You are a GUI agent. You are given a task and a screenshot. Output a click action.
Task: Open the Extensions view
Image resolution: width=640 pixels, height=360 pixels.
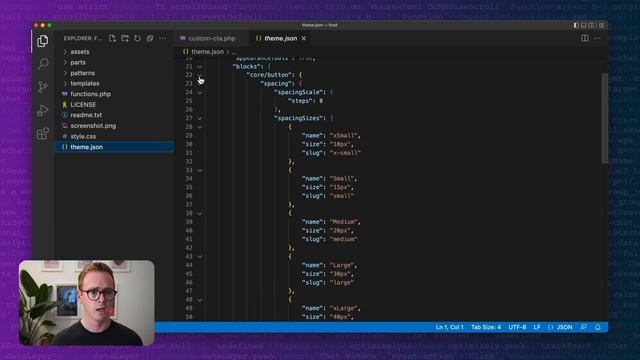point(42,133)
